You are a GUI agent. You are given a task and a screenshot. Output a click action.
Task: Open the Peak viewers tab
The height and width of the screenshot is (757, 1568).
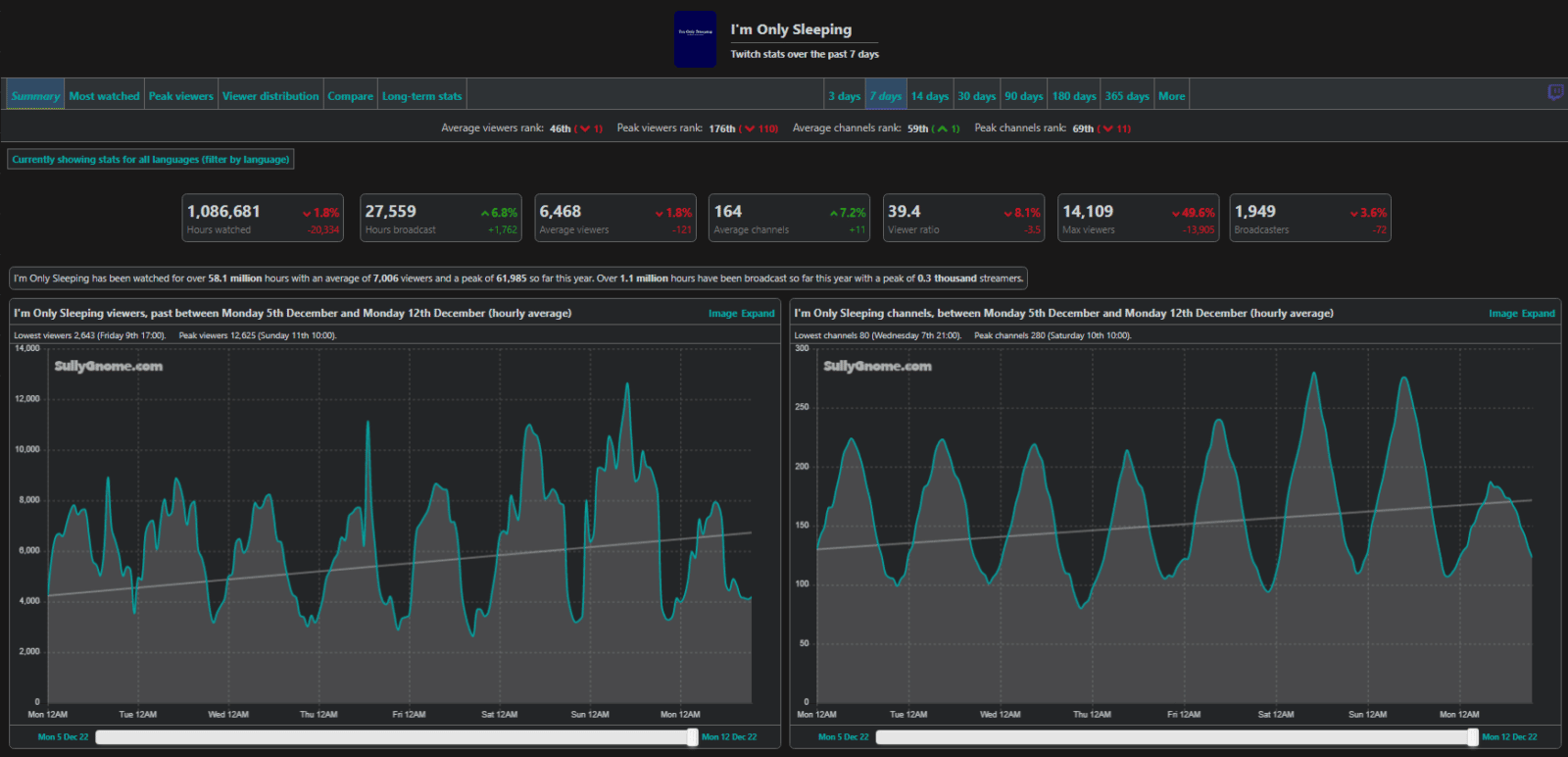coord(180,96)
